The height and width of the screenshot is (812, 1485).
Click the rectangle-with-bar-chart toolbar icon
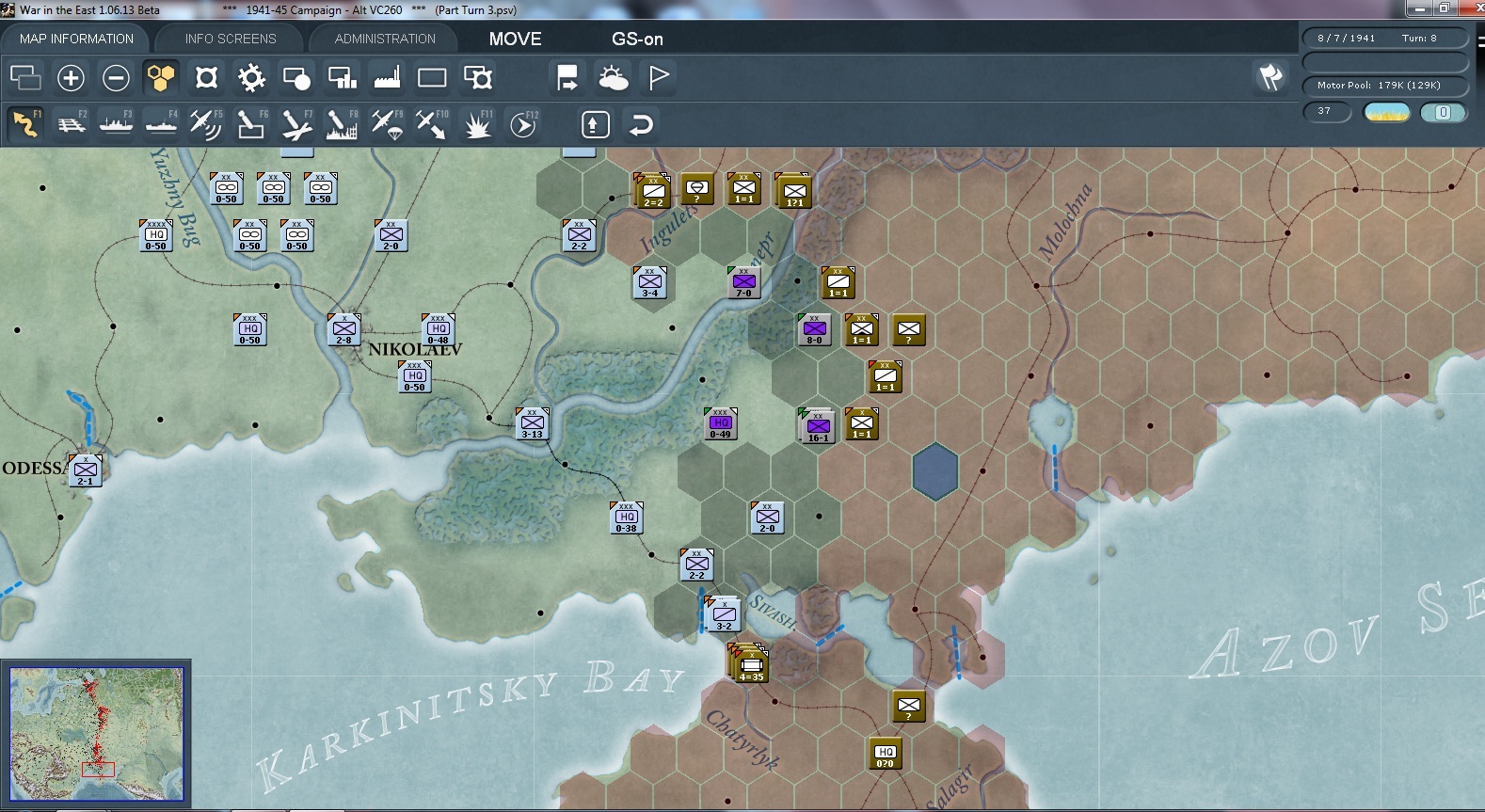[x=342, y=78]
